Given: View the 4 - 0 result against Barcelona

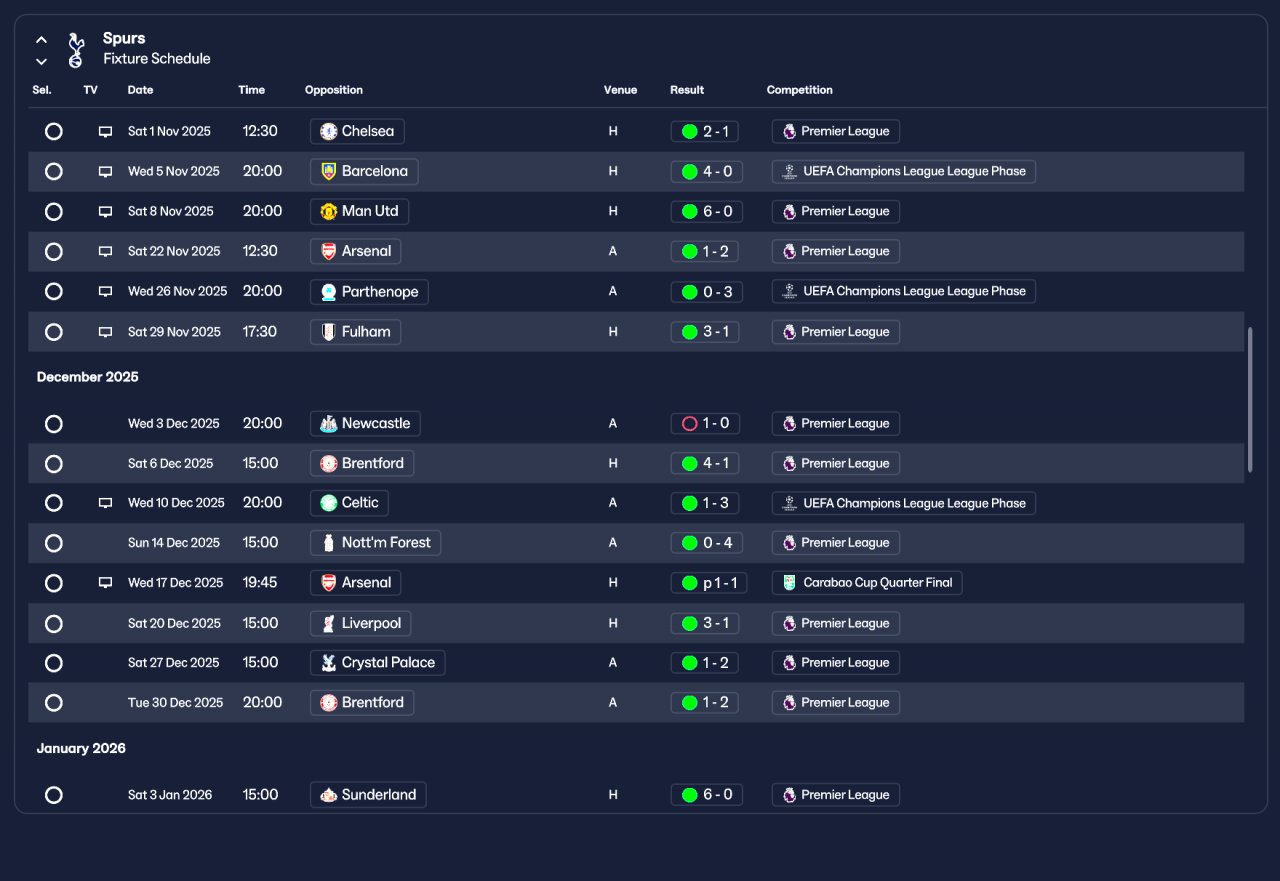Looking at the screenshot, I should [x=707, y=171].
